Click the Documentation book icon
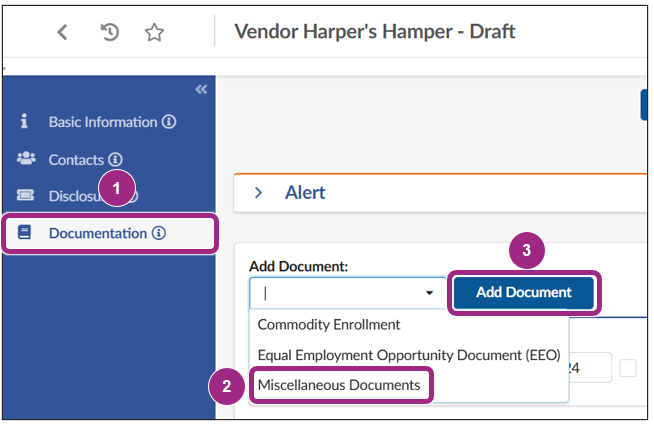 pos(25,233)
